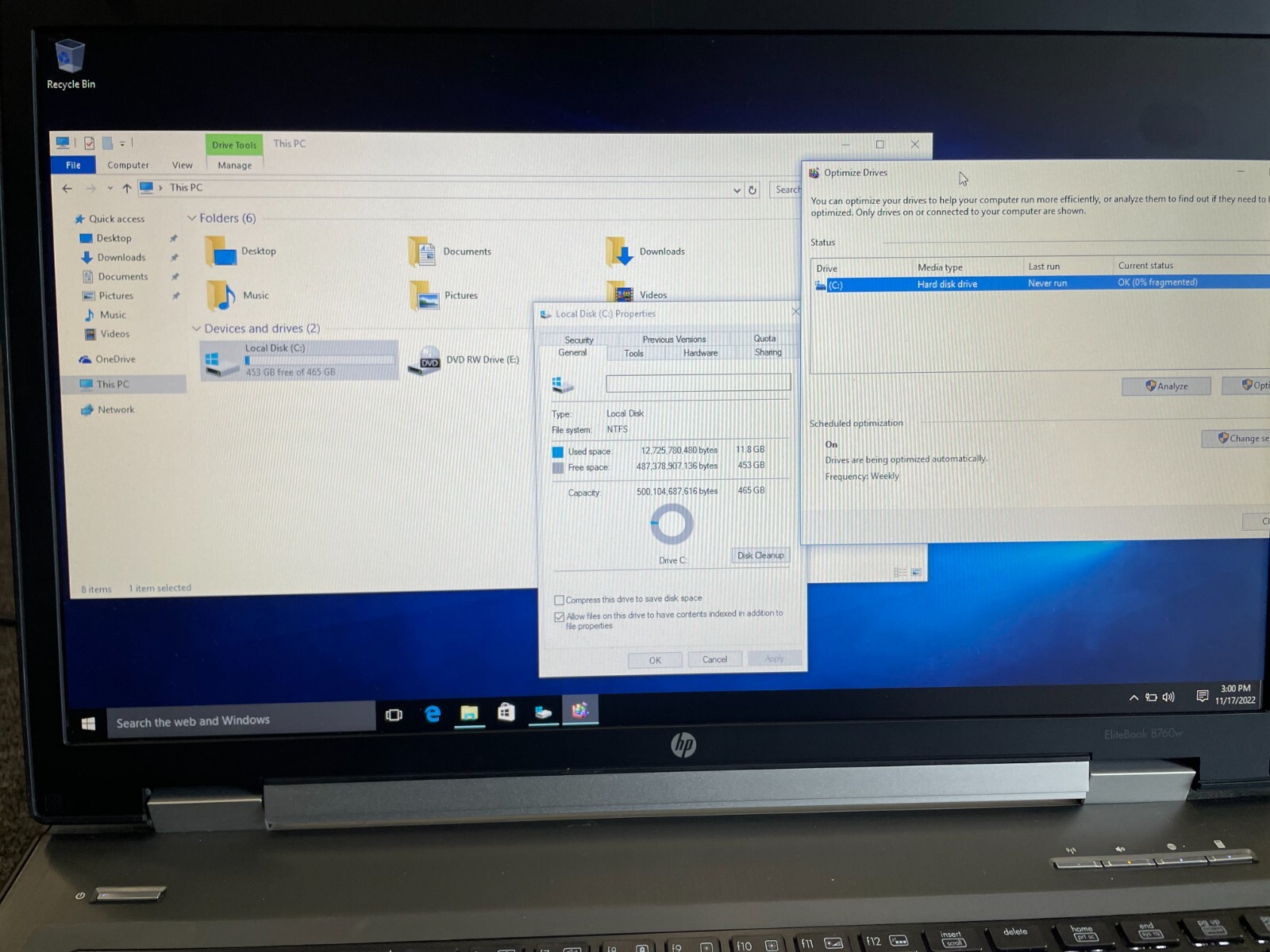Select the Desktop folder icon
The image size is (1270, 952).
tap(241, 251)
